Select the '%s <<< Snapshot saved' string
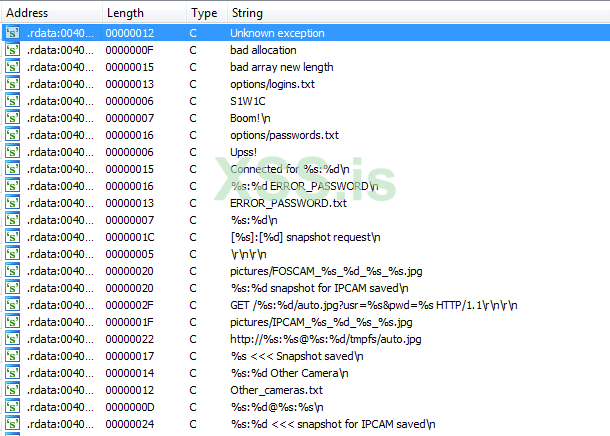The height and width of the screenshot is (436, 610). 297,356
